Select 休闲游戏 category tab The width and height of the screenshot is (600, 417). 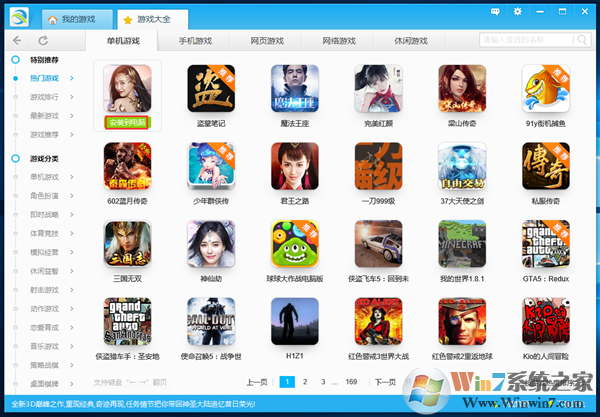[x=411, y=41]
